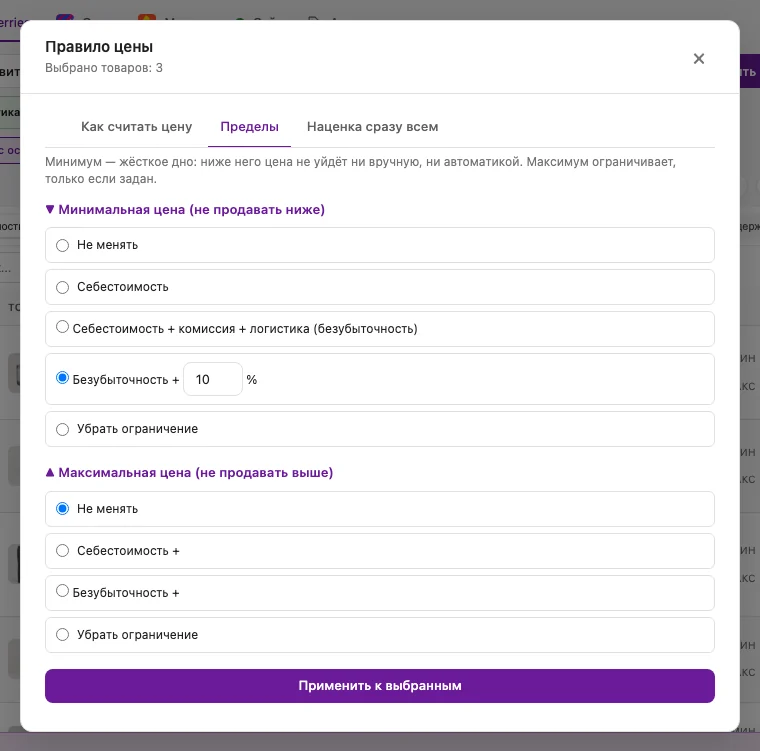Switch to the Как считать цену tab
This screenshot has height=751, width=760.
tap(136, 127)
